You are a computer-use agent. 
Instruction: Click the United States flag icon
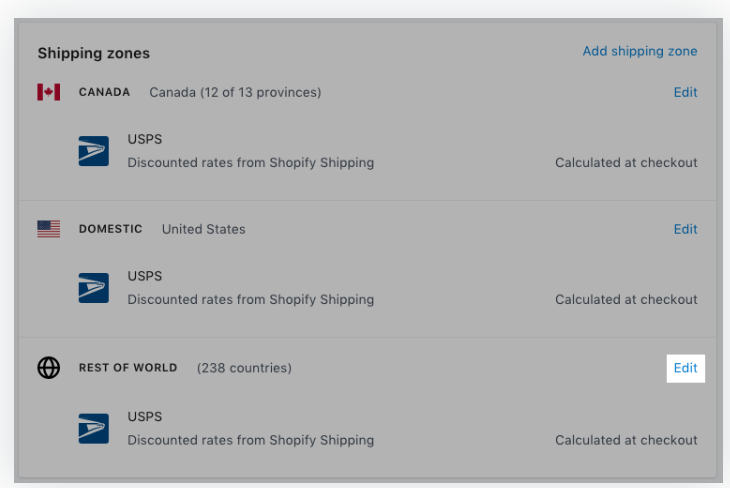click(48, 229)
